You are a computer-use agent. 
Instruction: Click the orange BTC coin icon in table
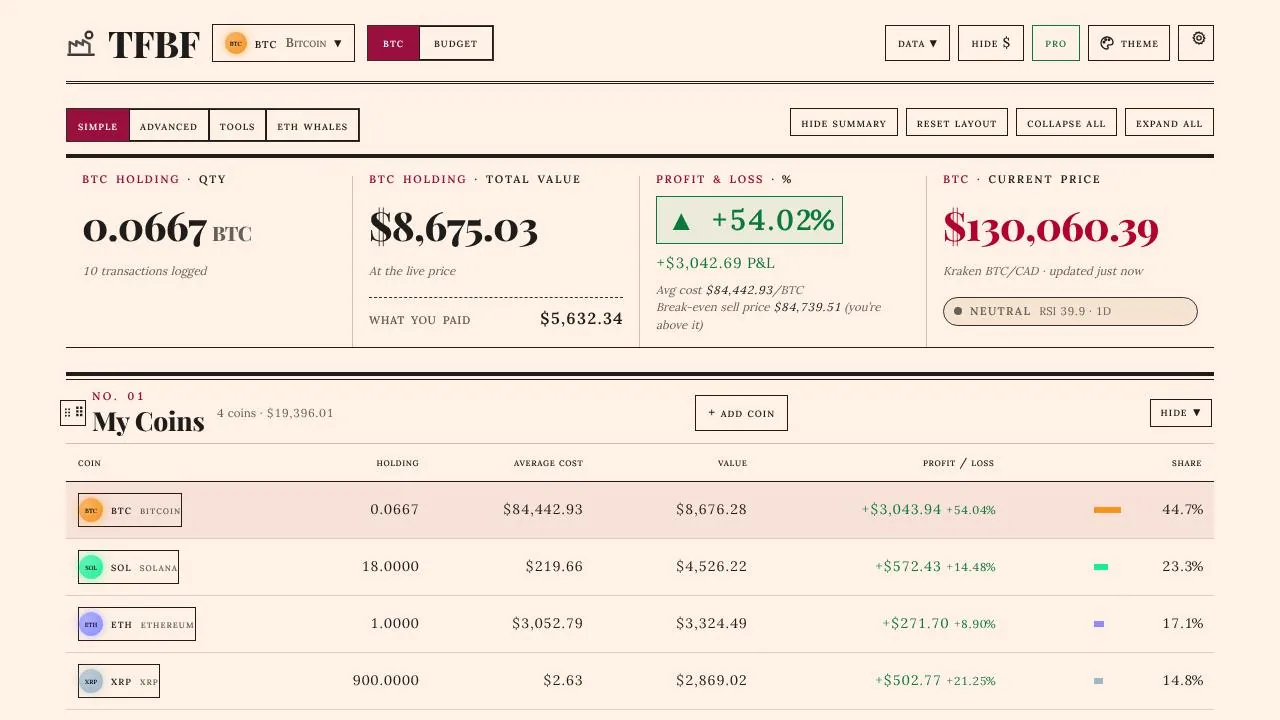(91, 510)
